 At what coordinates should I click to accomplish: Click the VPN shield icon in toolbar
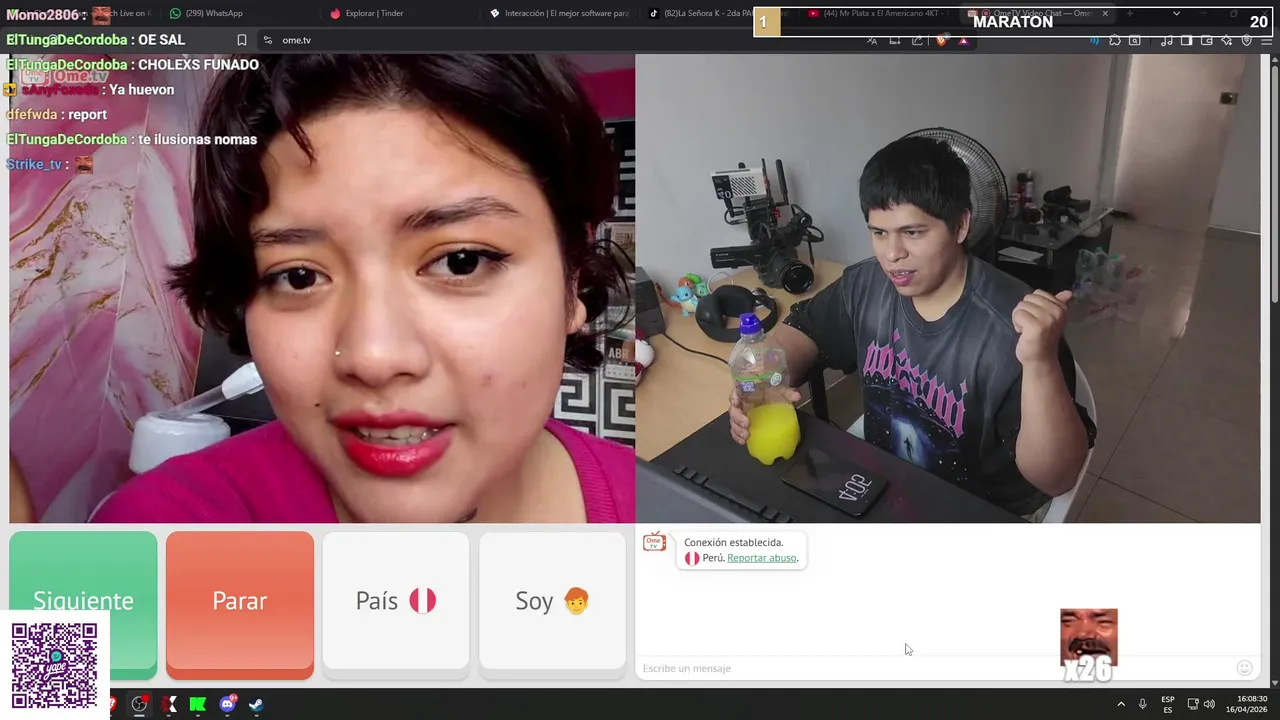point(1247,40)
